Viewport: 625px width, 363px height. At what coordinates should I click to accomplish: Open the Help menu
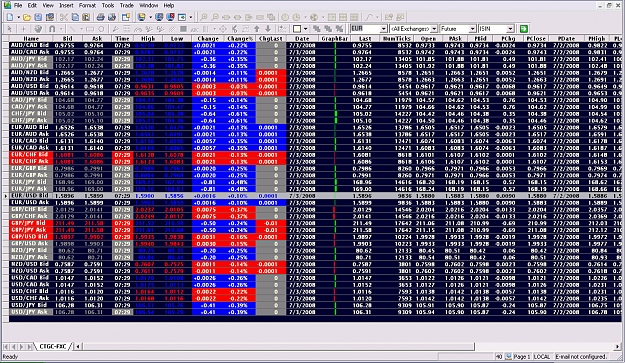(x=169, y=6)
